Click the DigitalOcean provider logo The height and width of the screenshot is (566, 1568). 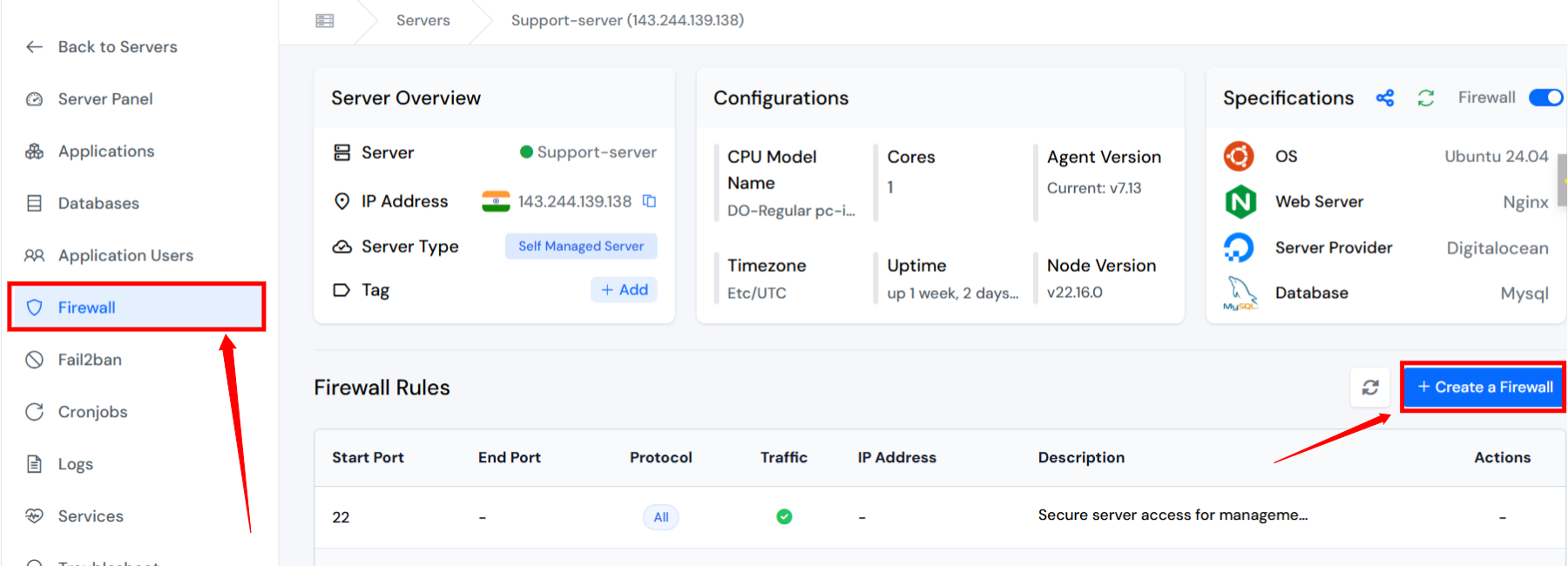1239,247
